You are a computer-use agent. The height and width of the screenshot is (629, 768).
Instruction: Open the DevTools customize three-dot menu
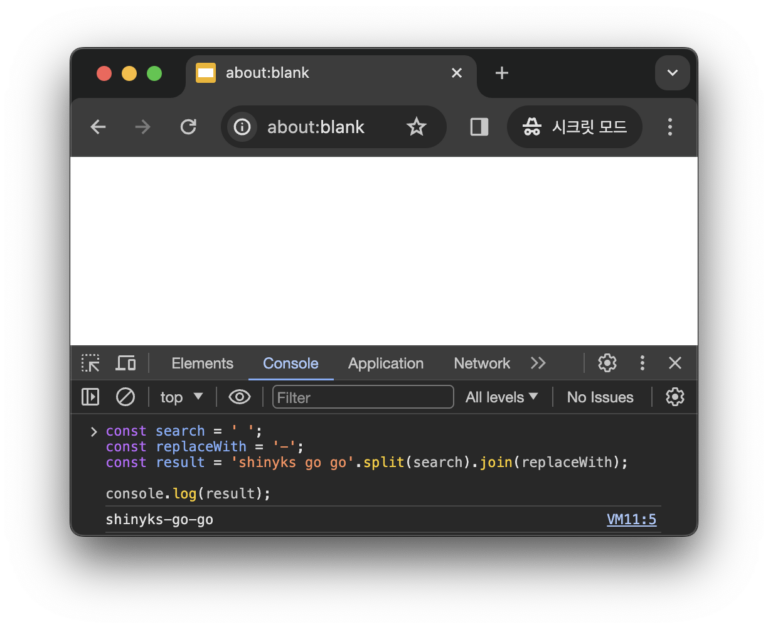coord(642,363)
